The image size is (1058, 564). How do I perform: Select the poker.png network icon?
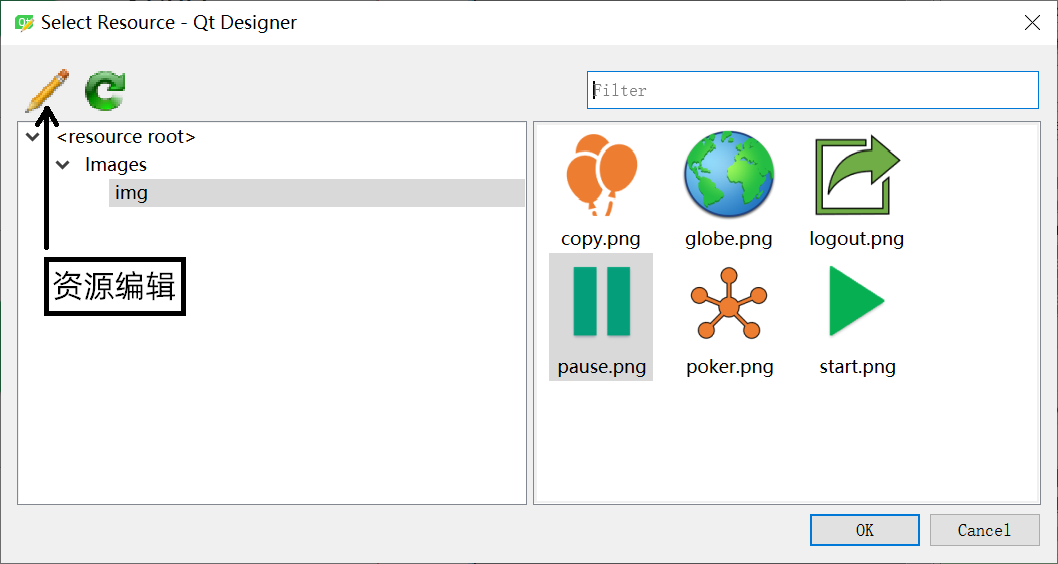[x=729, y=302]
